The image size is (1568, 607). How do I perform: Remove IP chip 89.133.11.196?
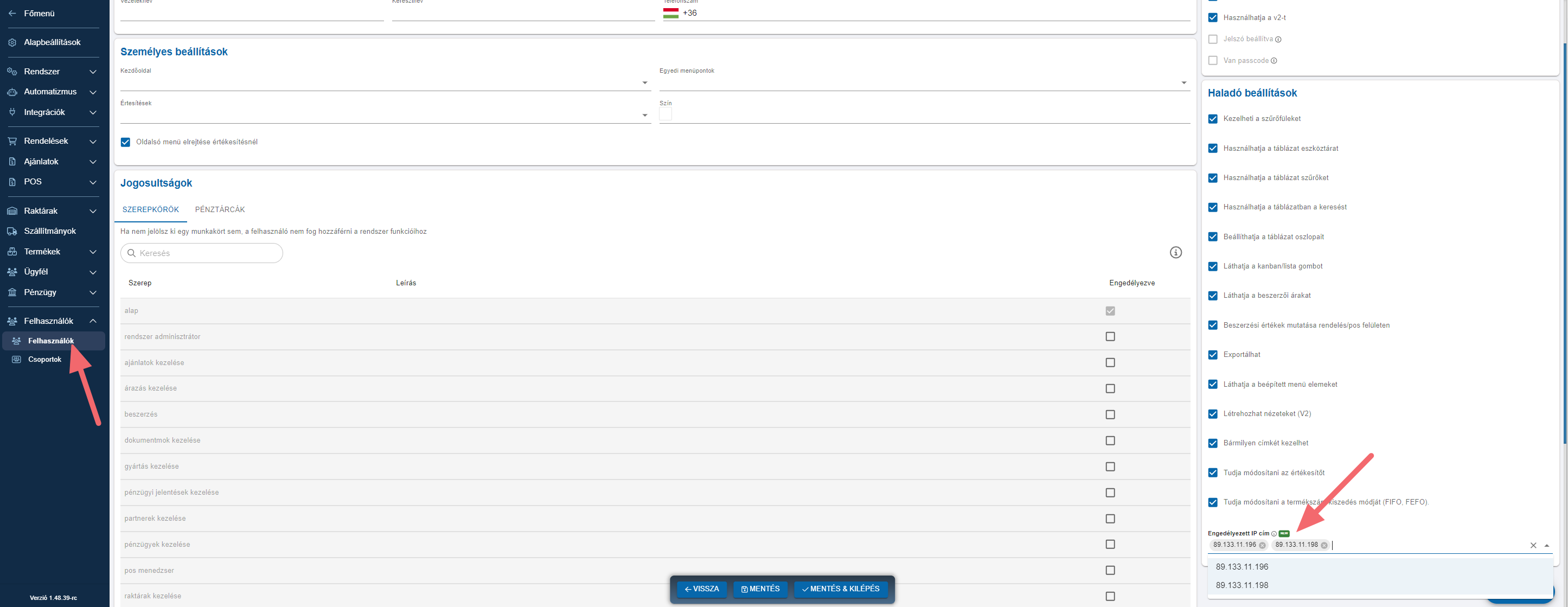1263,546
